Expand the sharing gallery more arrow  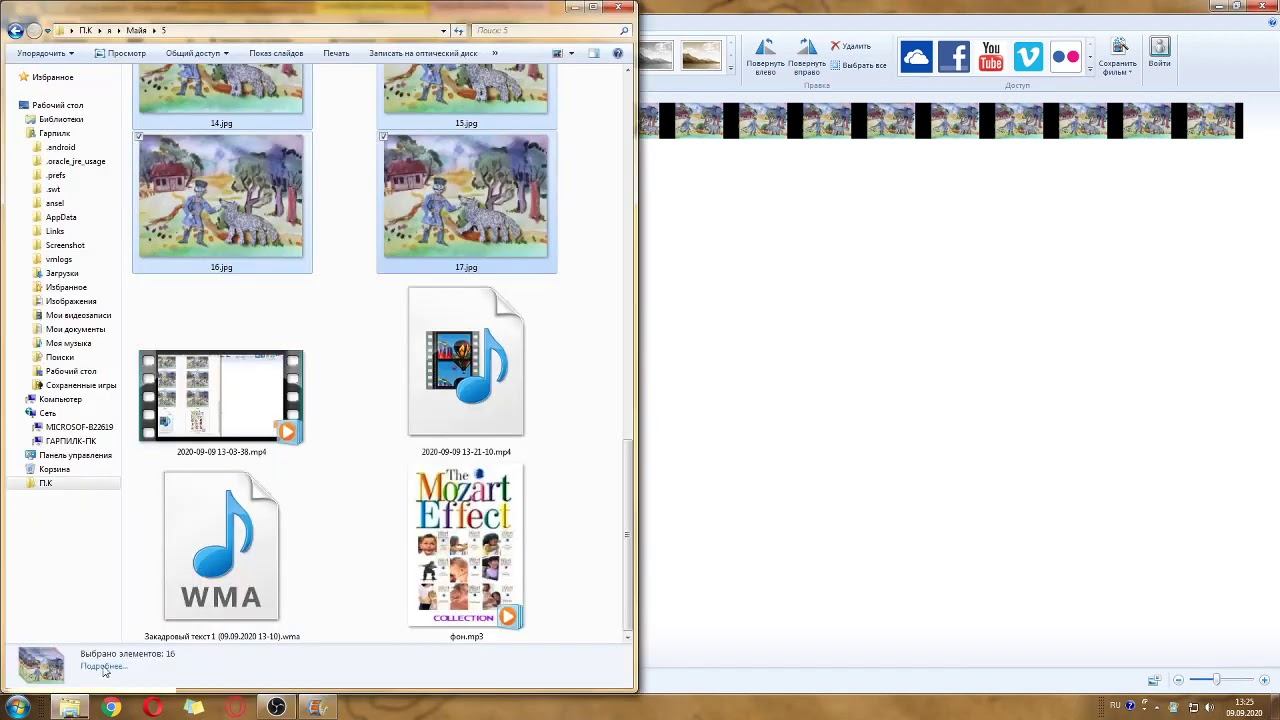coord(1090,70)
